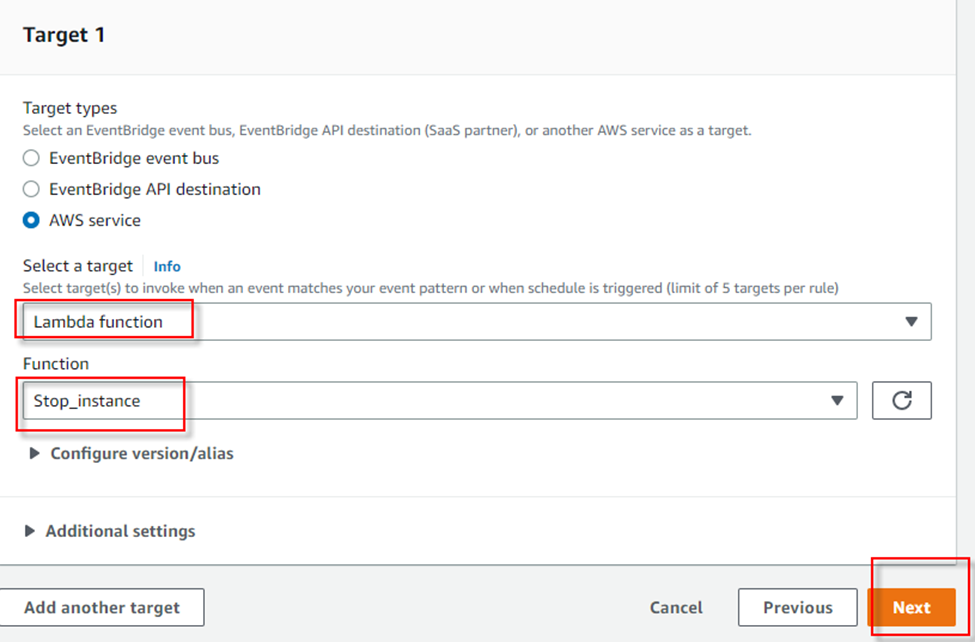The height and width of the screenshot is (642, 975).
Task: Click the refresh functions icon button
Action: tap(902, 401)
